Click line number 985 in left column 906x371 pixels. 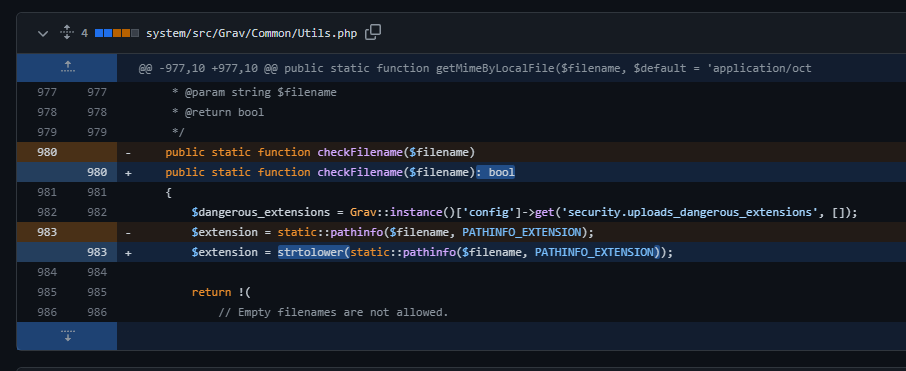point(47,292)
